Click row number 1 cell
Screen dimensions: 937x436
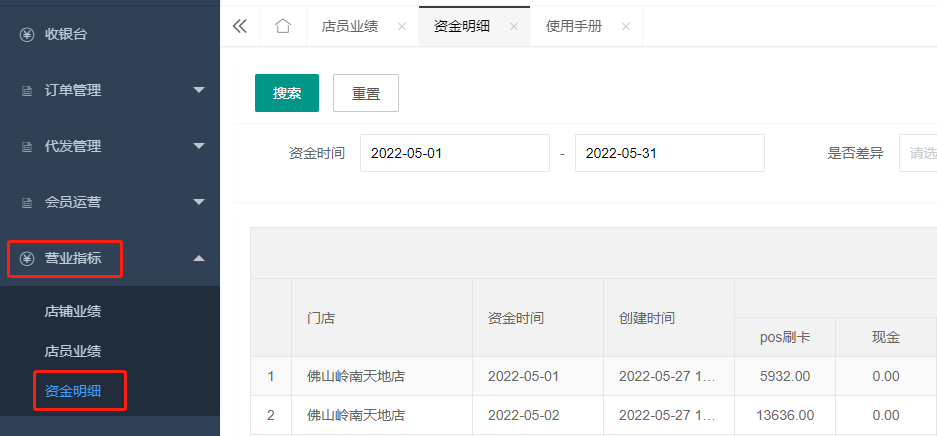pyautogui.click(x=271, y=376)
